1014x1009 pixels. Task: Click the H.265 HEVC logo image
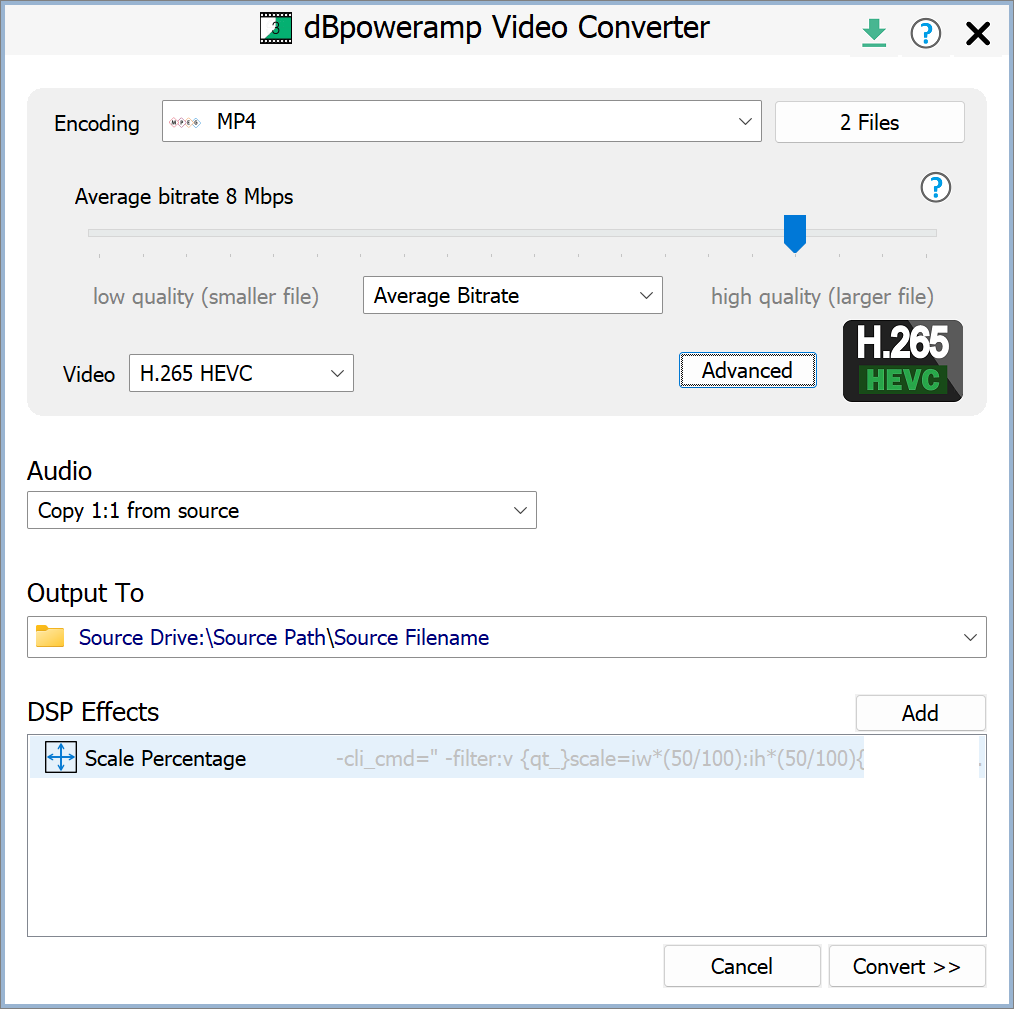[x=902, y=361]
